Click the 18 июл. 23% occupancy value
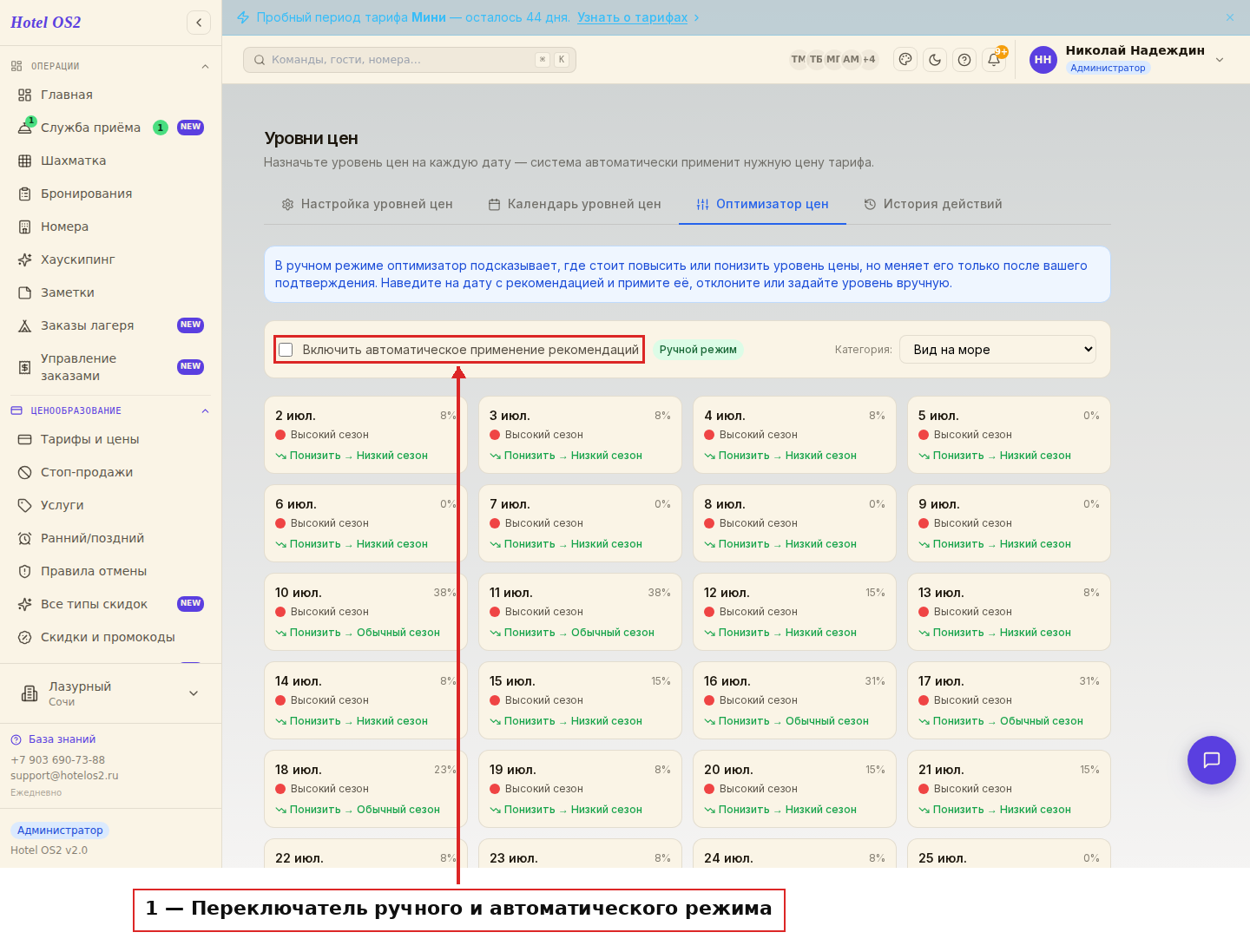This screenshot has width=1250, height=952. [x=444, y=770]
